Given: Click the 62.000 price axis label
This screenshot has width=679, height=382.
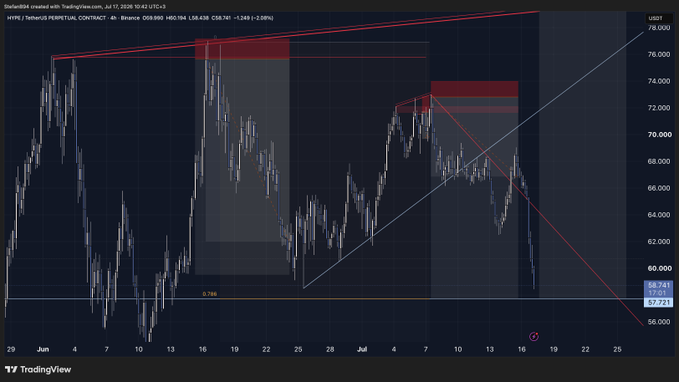Looking at the screenshot, I should click(x=659, y=242).
